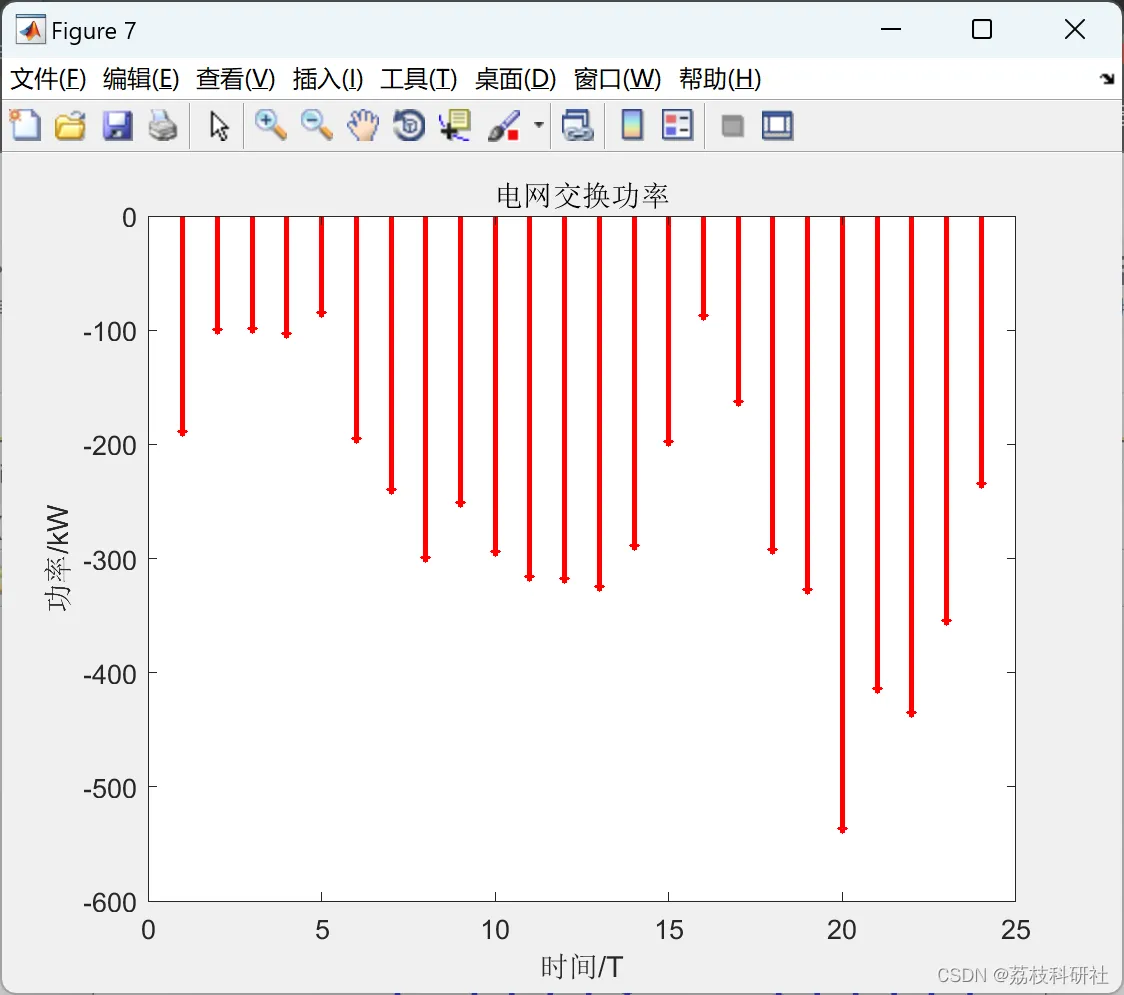
Task: Click the stem marker at time 1
Action: point(183,432)
